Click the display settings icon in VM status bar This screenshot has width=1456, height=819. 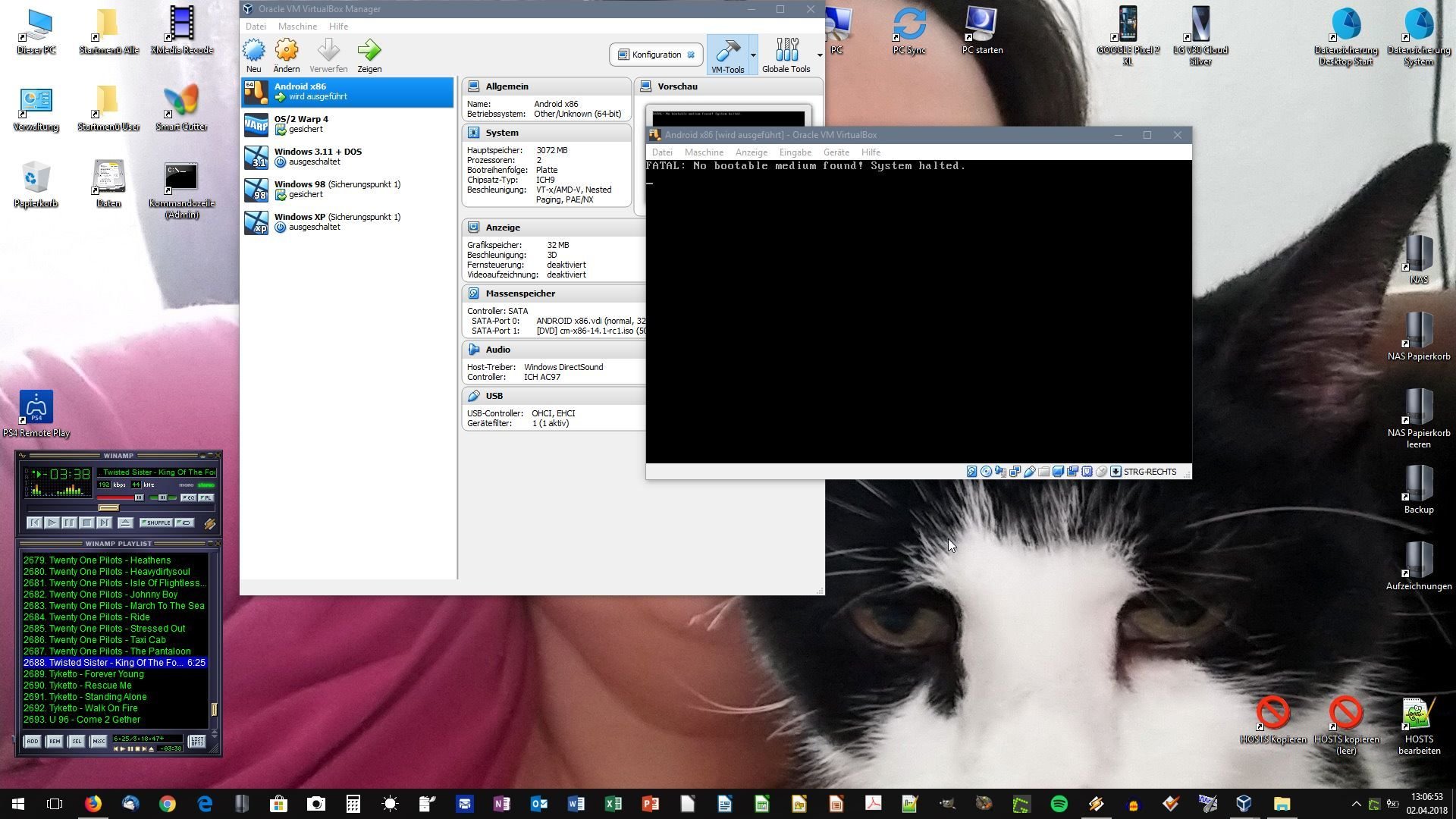point(1058,472)
